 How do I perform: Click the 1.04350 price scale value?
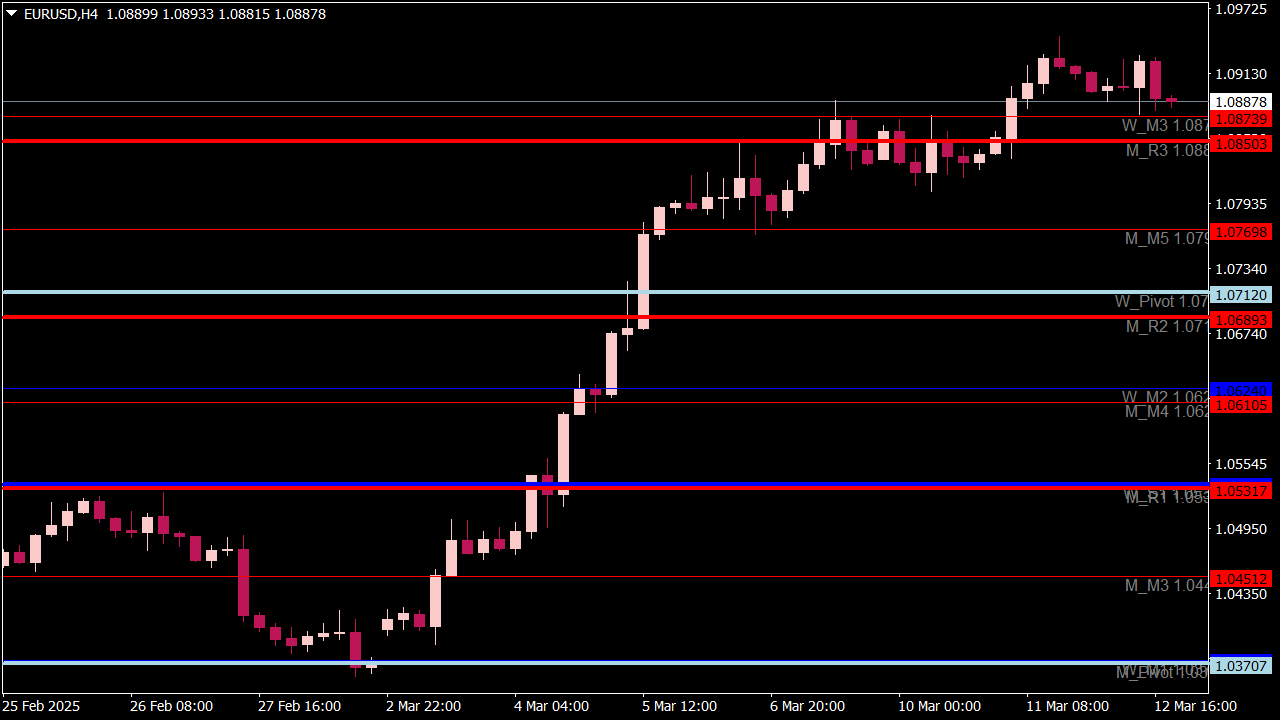[1241, 594]
